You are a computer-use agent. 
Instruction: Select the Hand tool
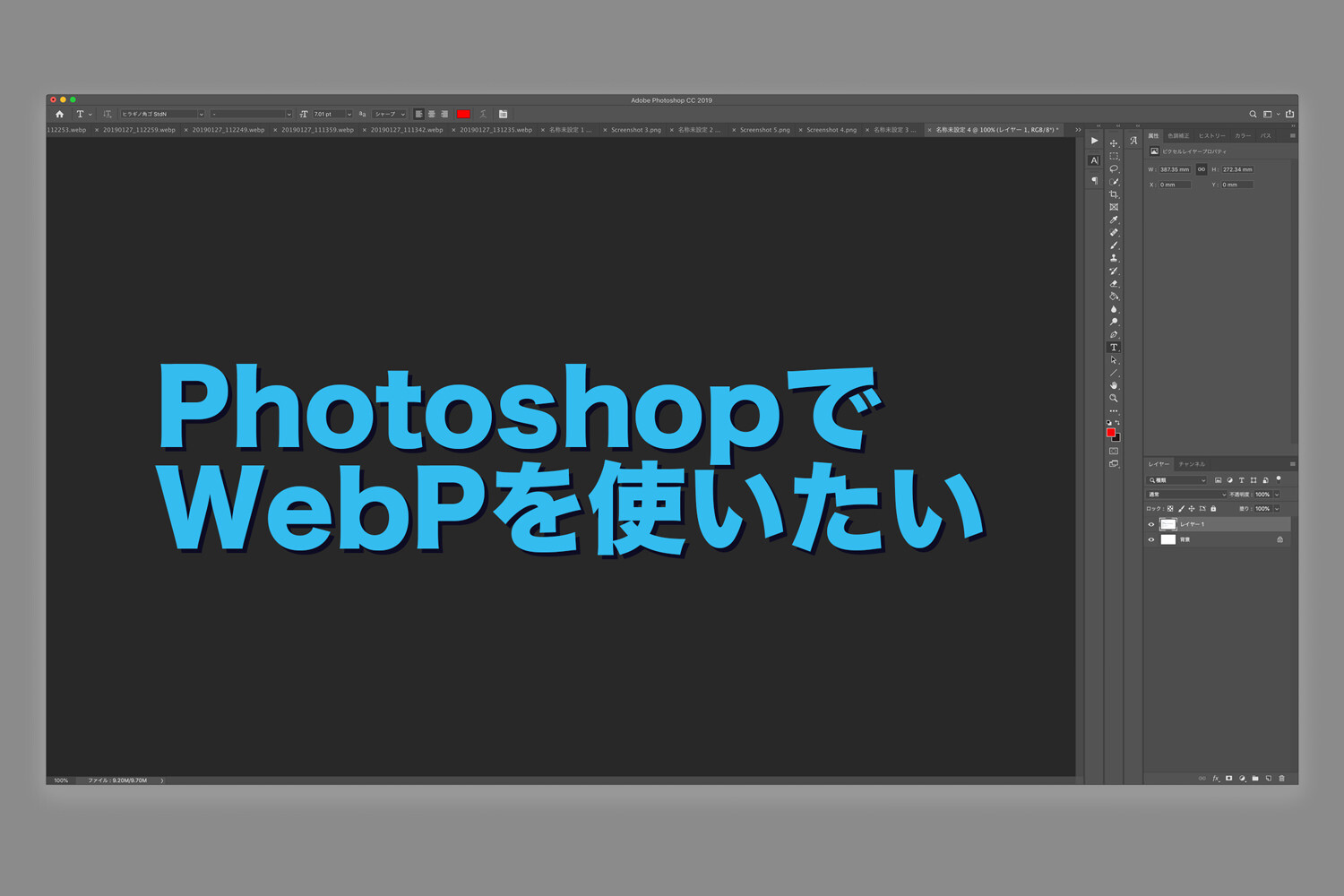point(1114,385)
